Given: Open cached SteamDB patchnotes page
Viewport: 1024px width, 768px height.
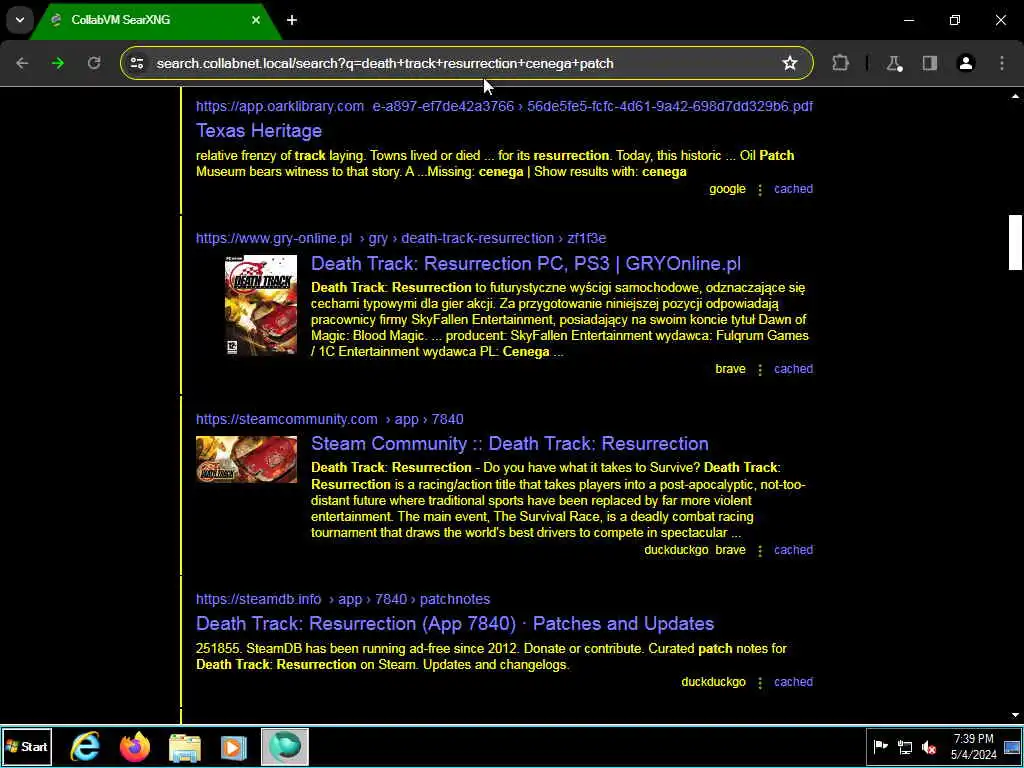Looking at the screenshot, I should click(793, 682).
